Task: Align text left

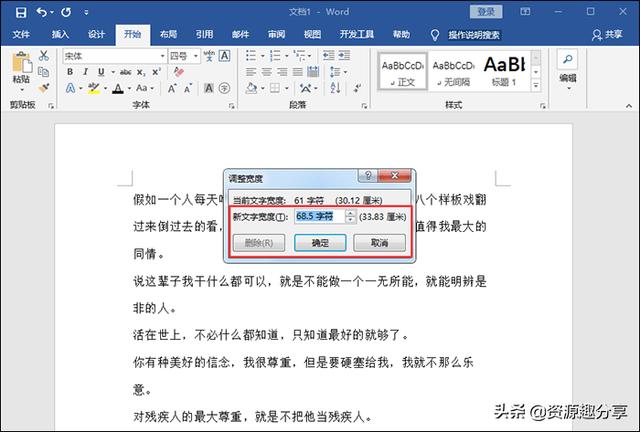Action: 251,72
